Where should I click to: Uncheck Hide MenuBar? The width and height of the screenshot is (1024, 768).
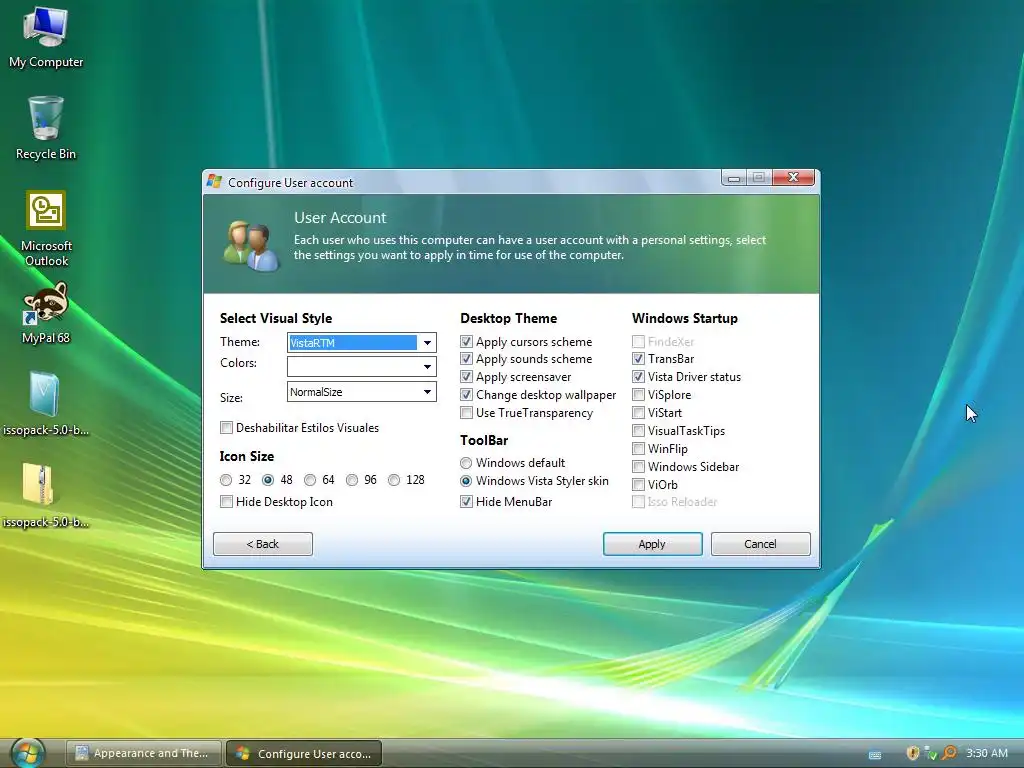pos(466,502)
